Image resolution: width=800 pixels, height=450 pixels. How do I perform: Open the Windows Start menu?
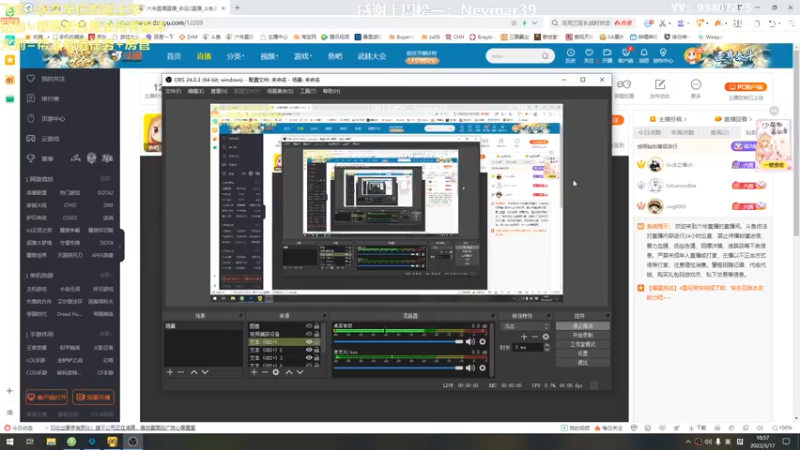tap(10, 442)
